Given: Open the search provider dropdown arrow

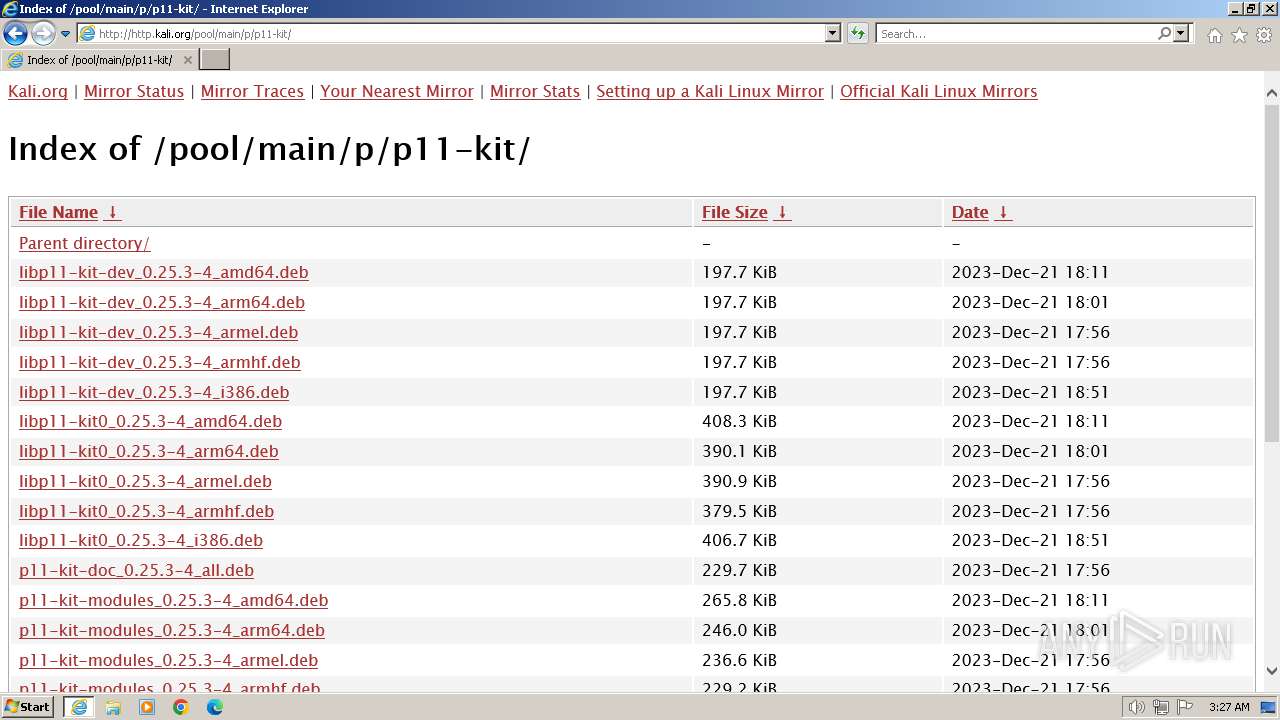Looking at the screenshot, I should coord(1181,33).
